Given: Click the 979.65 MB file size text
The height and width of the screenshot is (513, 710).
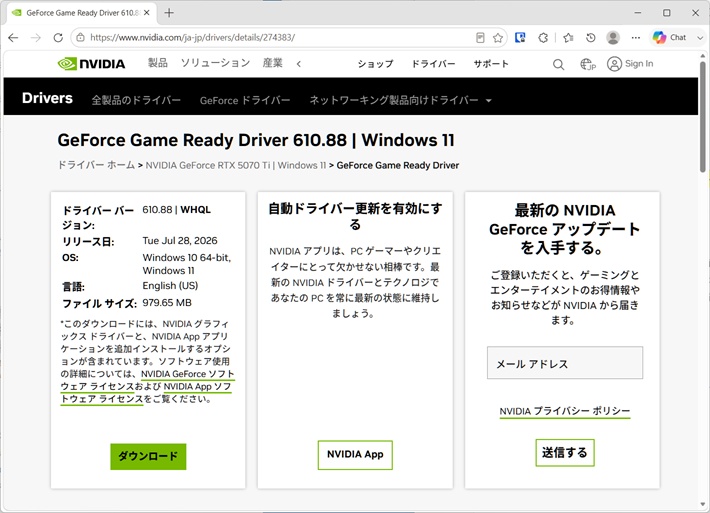Looking at the screenshot, I should (167, 302).
